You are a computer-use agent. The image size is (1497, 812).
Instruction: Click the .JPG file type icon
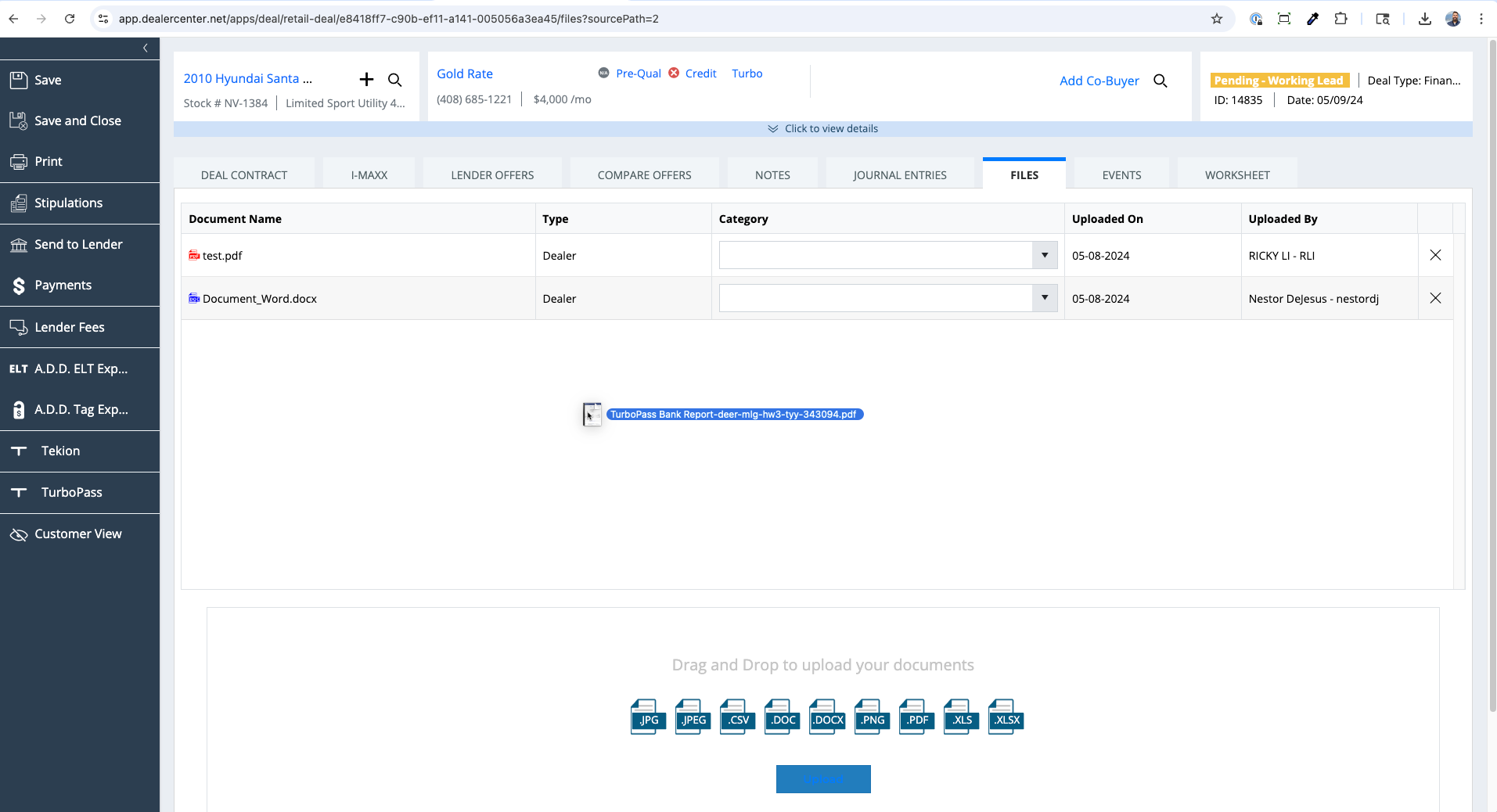pyautogui.click(x=648, y=717)
